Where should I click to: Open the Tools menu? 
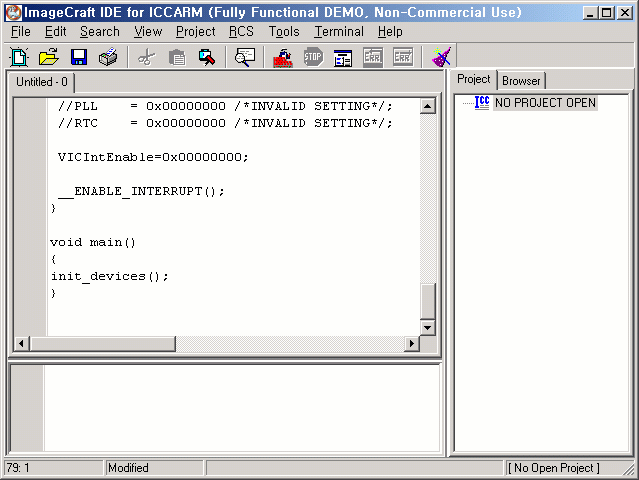tap(284, 32)
